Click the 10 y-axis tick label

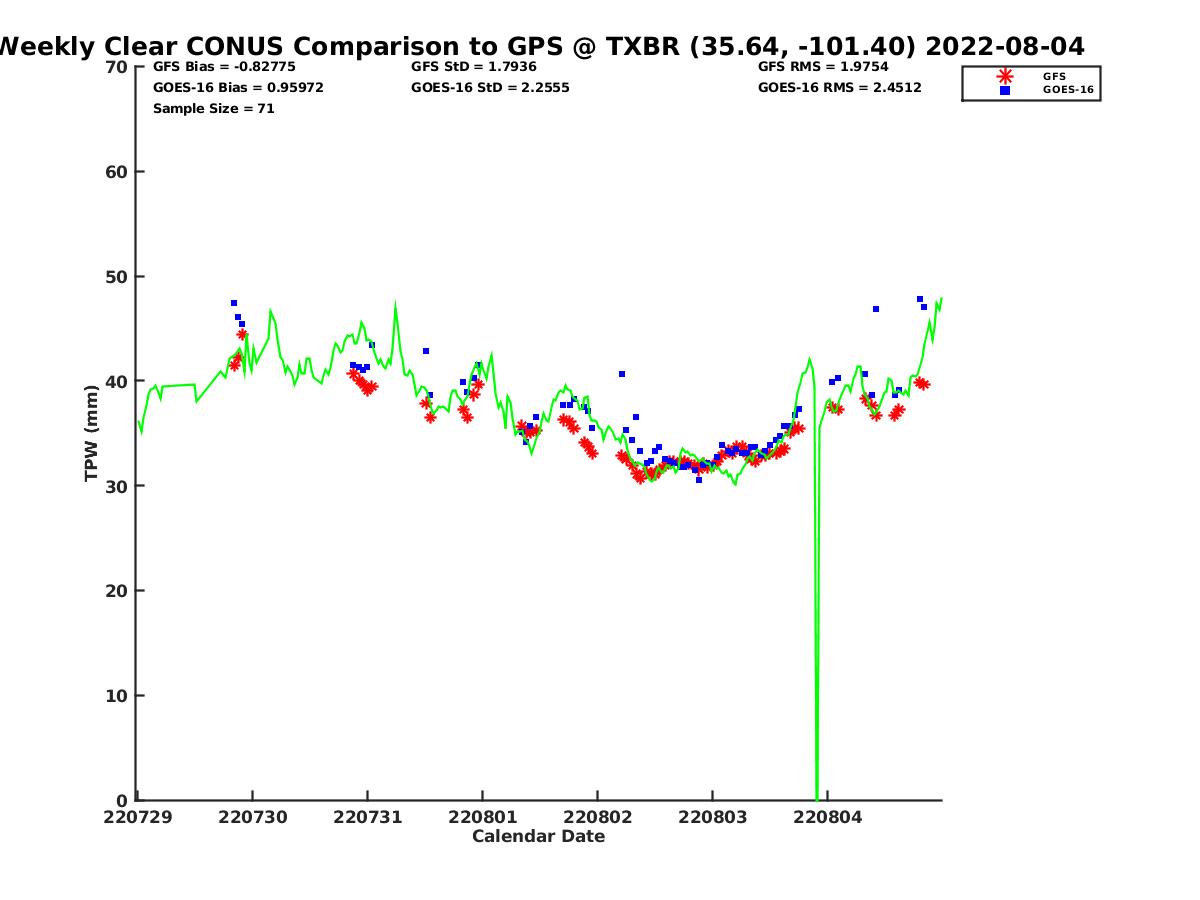tap(117, 696)
